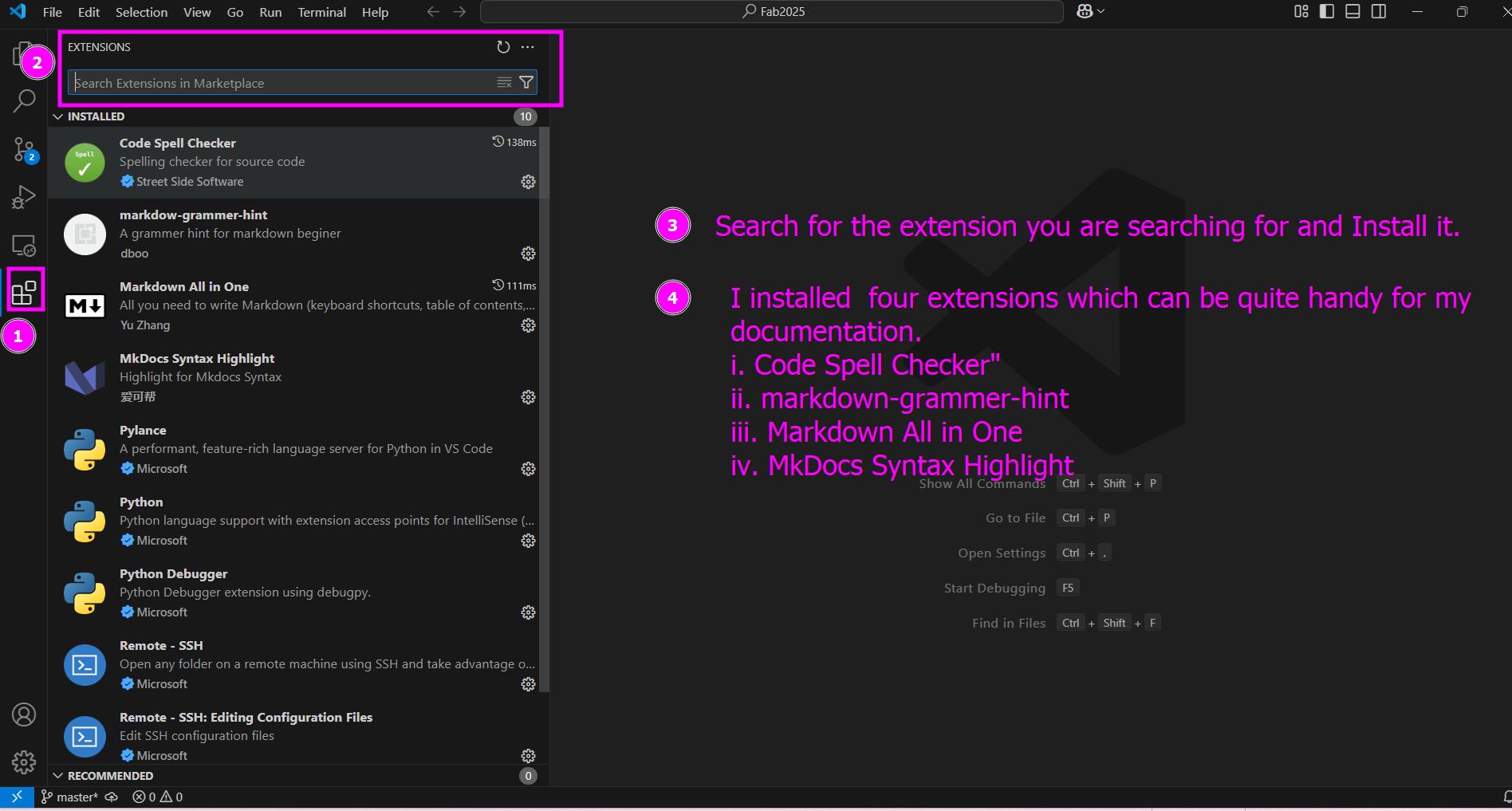
Task: Clear extensions search results icon
Action: pos(504,82)
